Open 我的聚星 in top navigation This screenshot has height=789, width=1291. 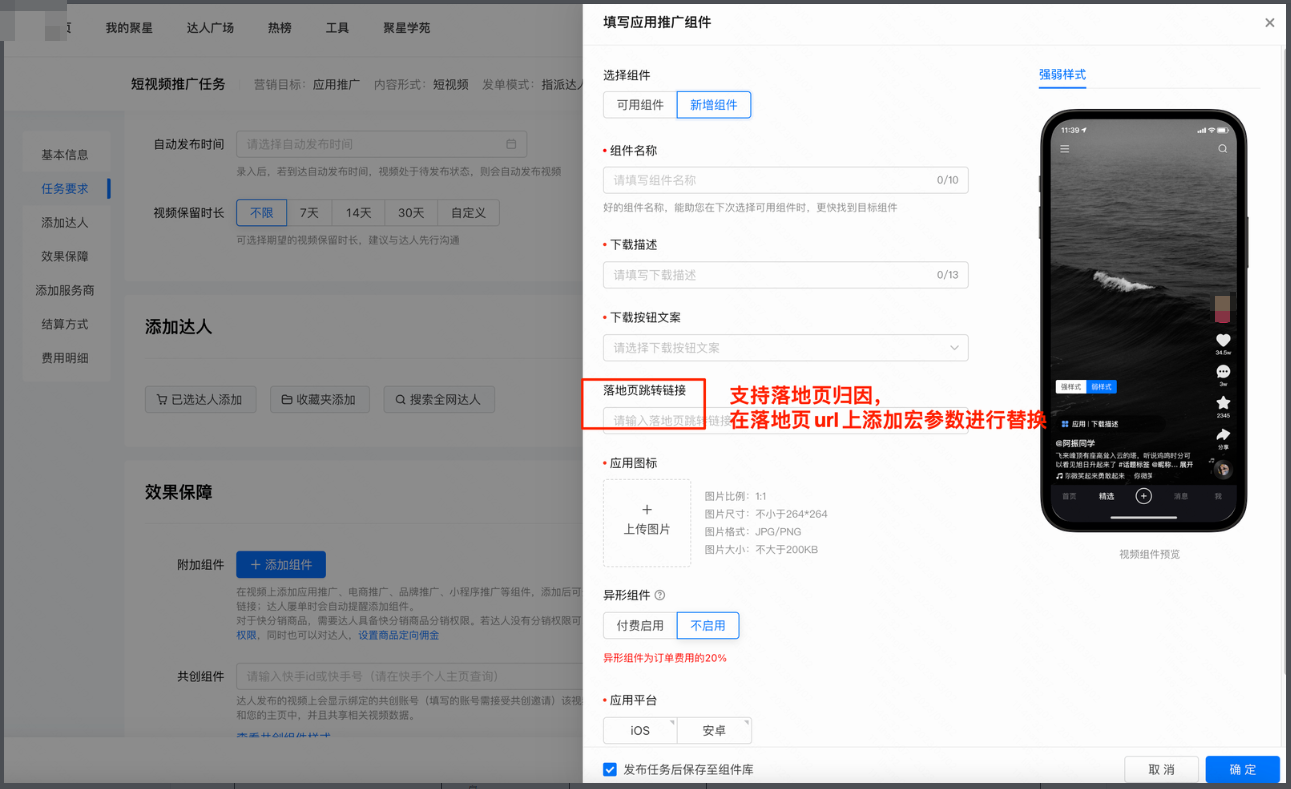[x=129, y=28]
